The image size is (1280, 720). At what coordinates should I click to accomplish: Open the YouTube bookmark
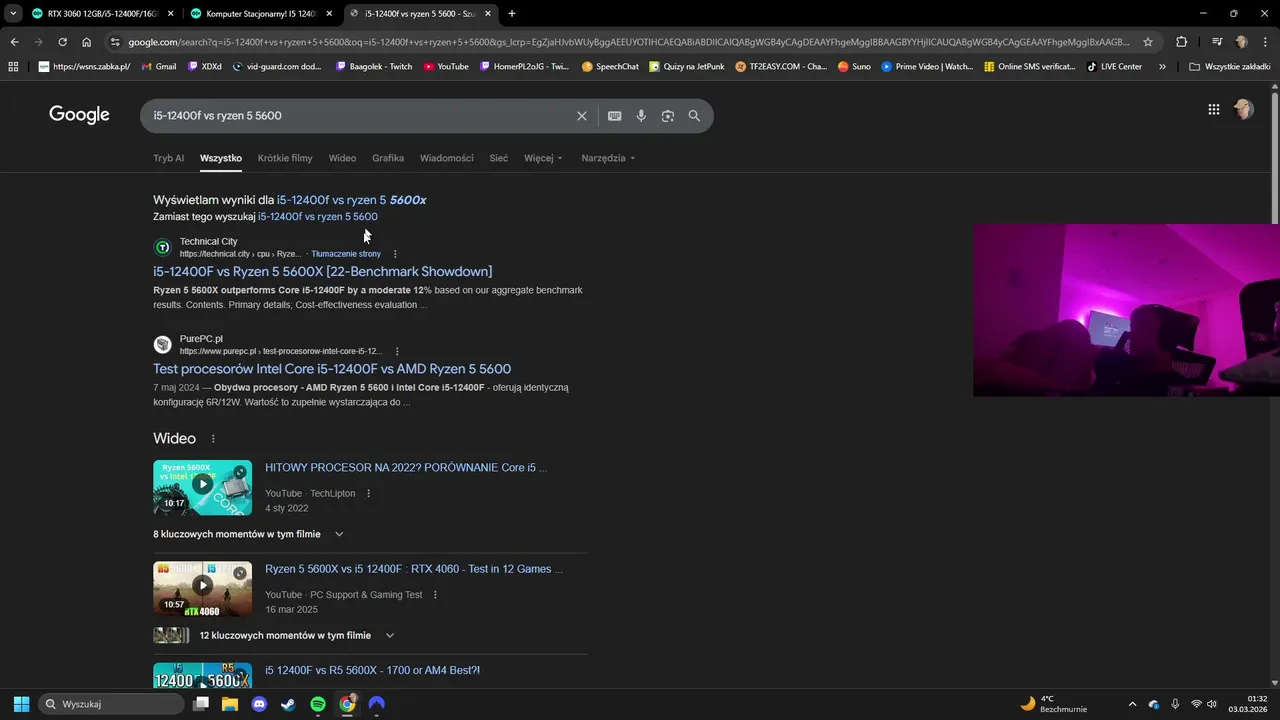[446, 66]
